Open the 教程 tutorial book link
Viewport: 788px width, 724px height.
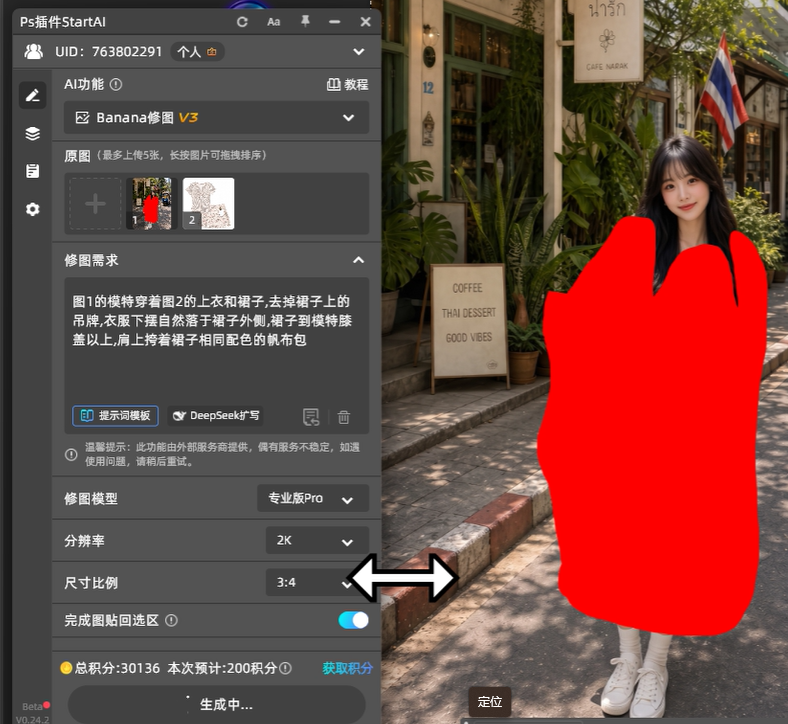(x=347, y=84)
